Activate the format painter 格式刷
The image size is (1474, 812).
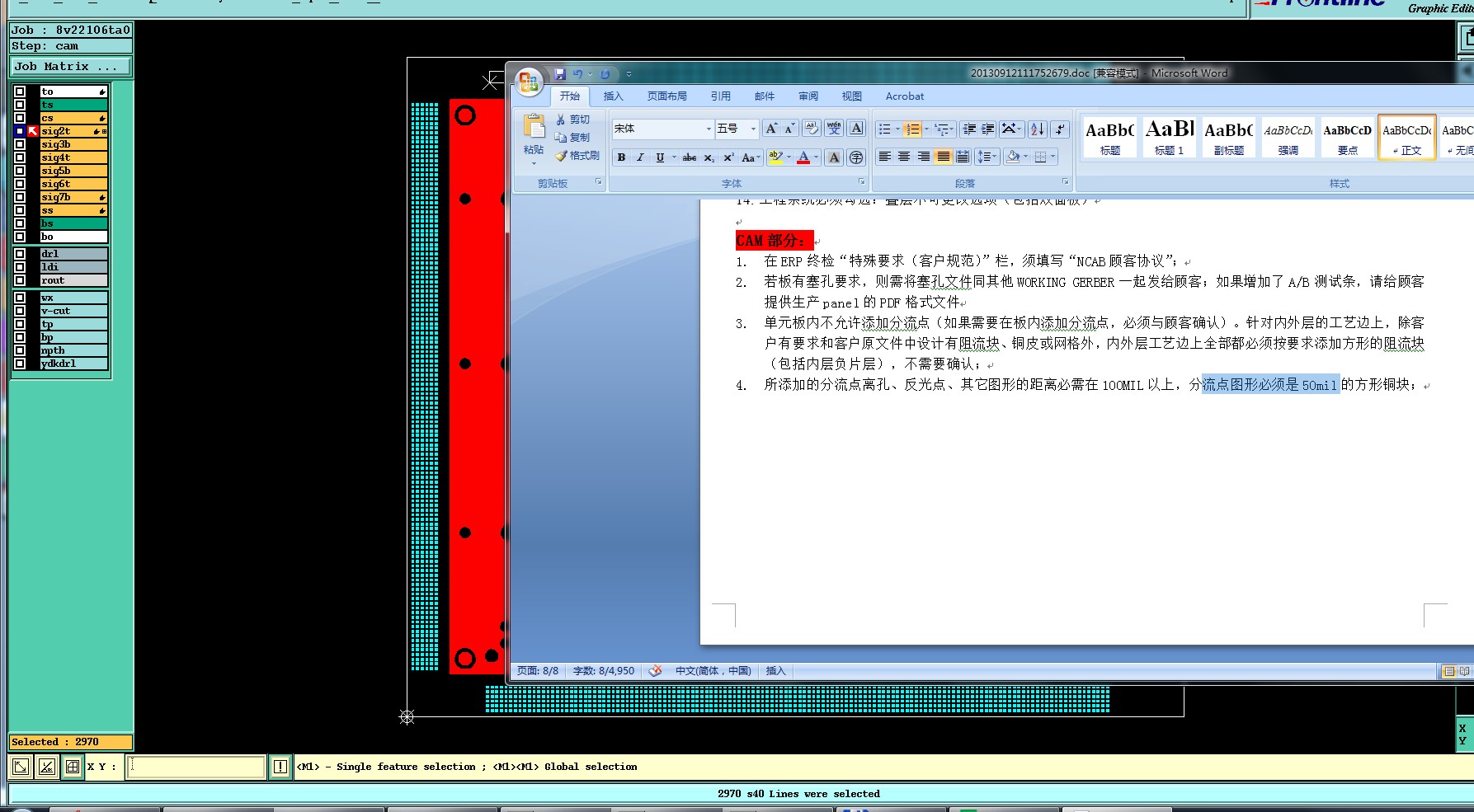pyautogui.click(x=577, y=156)
